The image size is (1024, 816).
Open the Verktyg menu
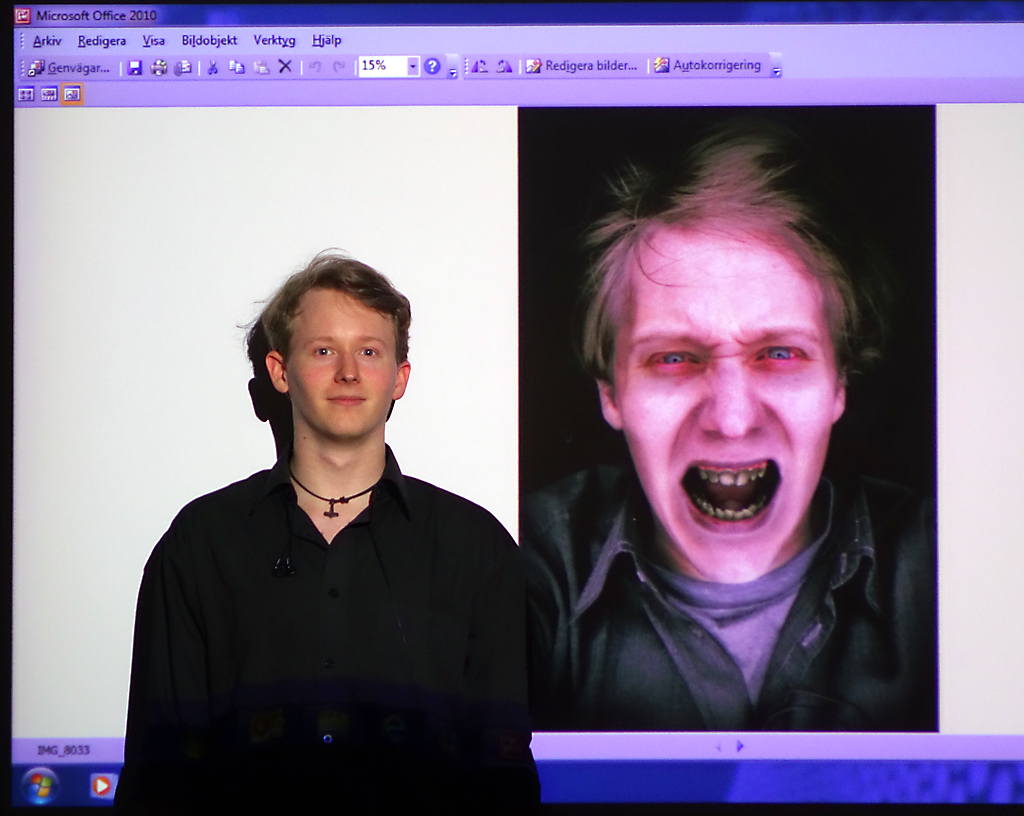click(274, 40)
